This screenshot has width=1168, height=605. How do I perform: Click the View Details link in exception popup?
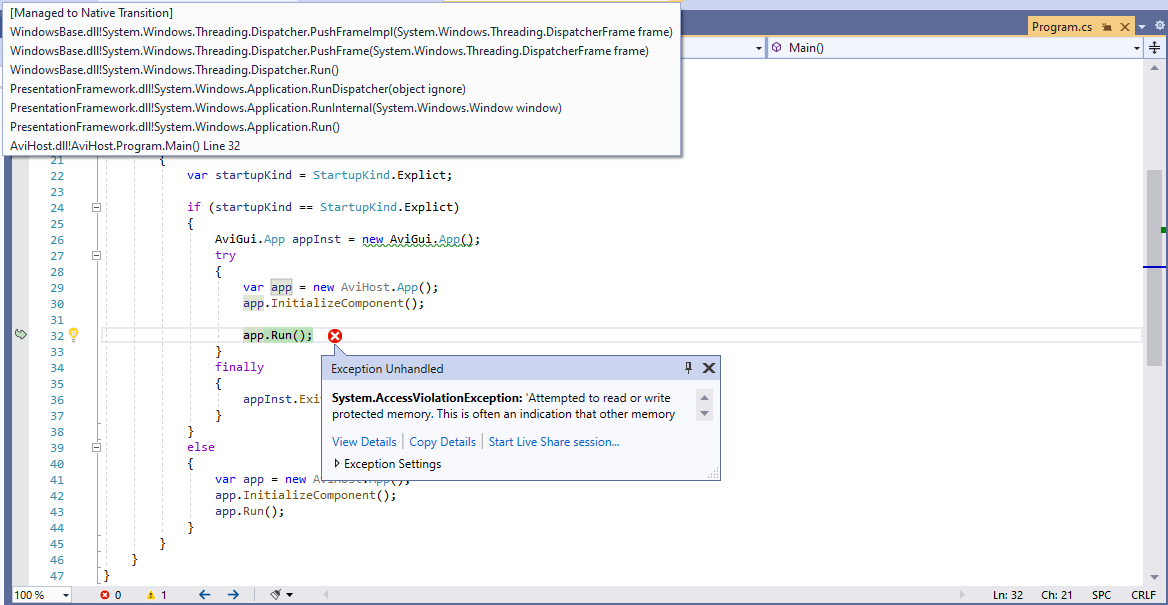click(364, 441)
